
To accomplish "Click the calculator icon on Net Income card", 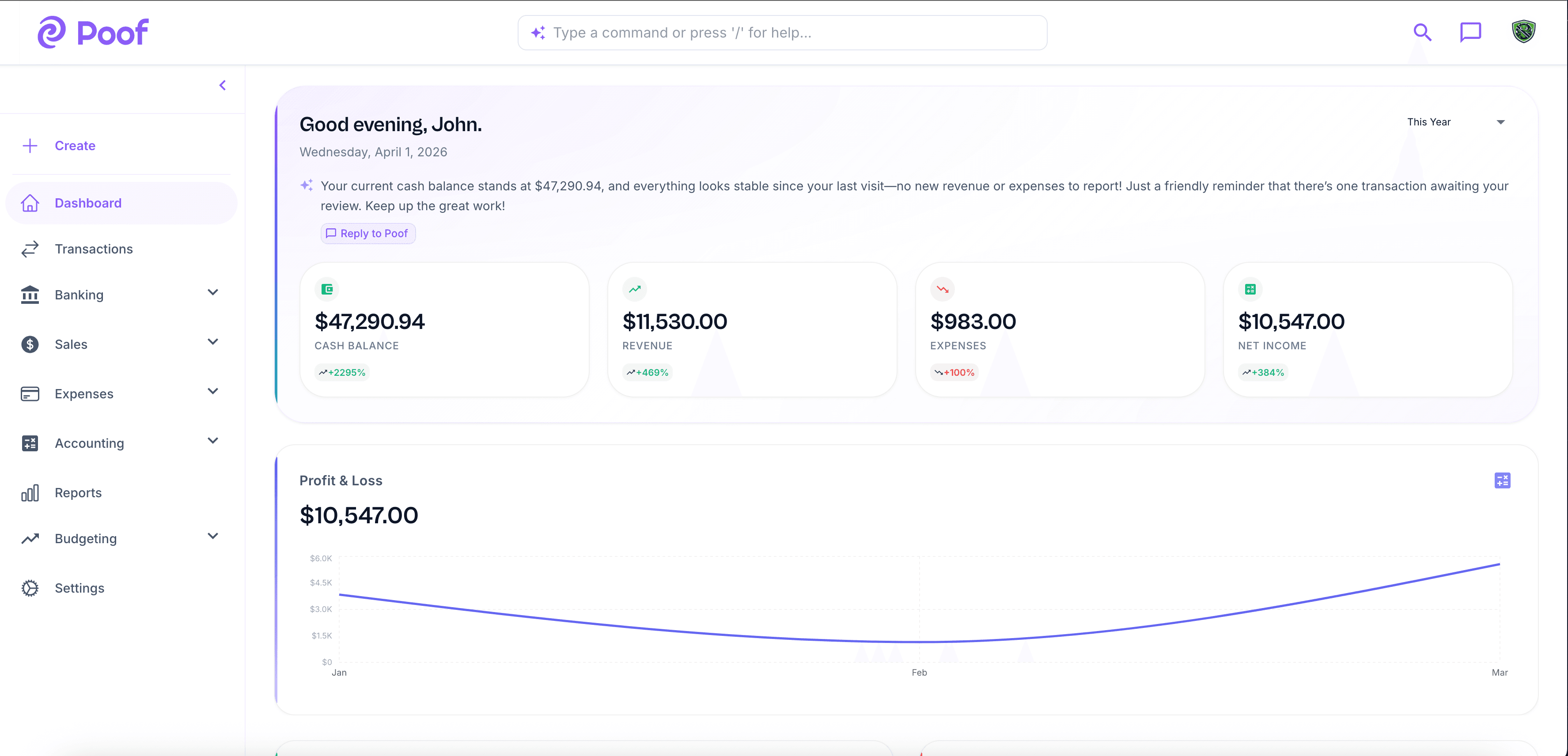I will pyautogui.click(x=1250, y=289).
